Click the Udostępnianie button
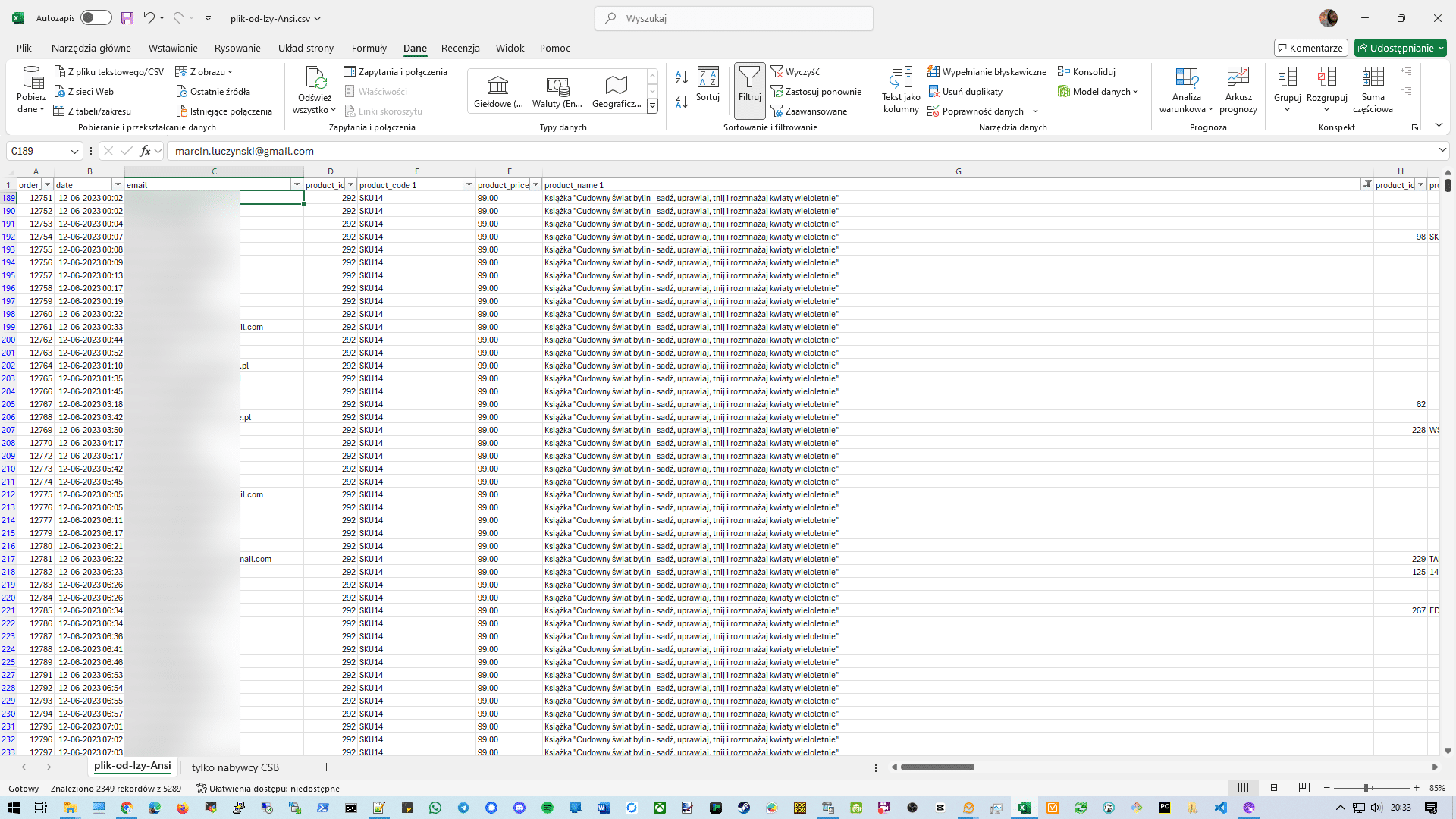Viewport: 1456px width, 819px height. click(x=1400, y=48)
